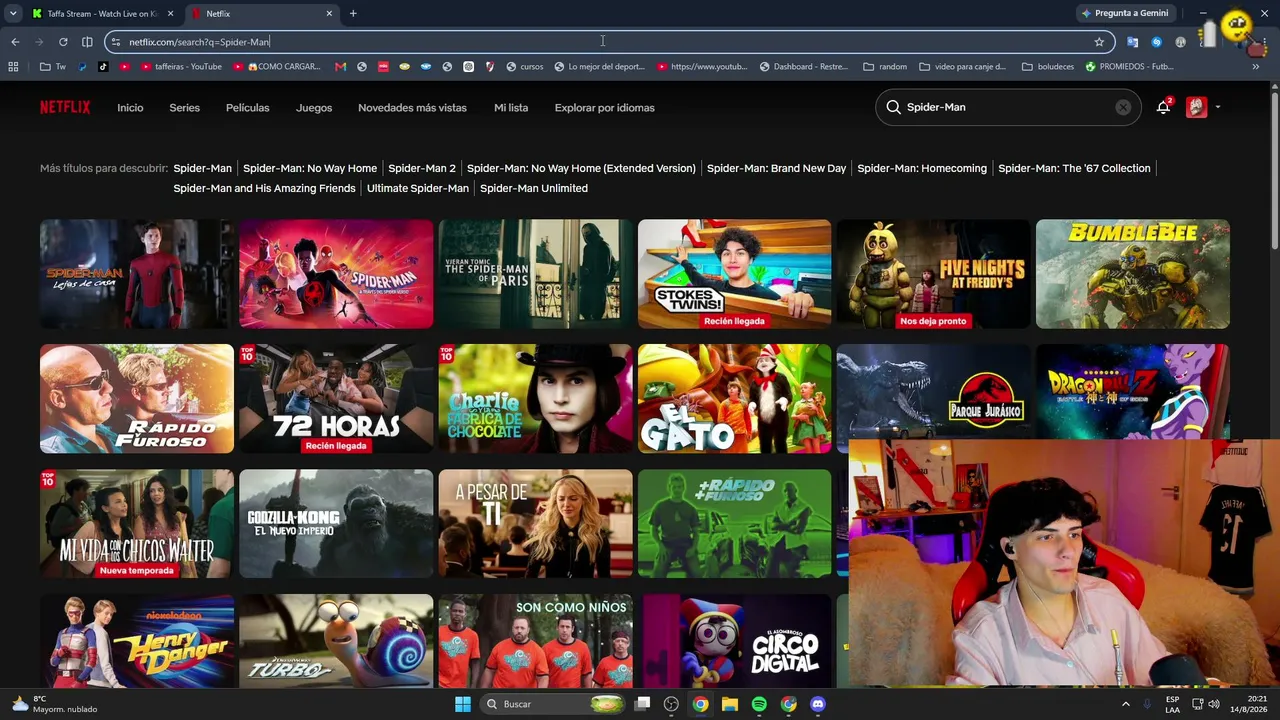Image resolution: width=1280 pixels, height=720 pixels.
Task: Open Mi lista in Netflix nav
Action: pyautogui.click(x=511, y=107)
